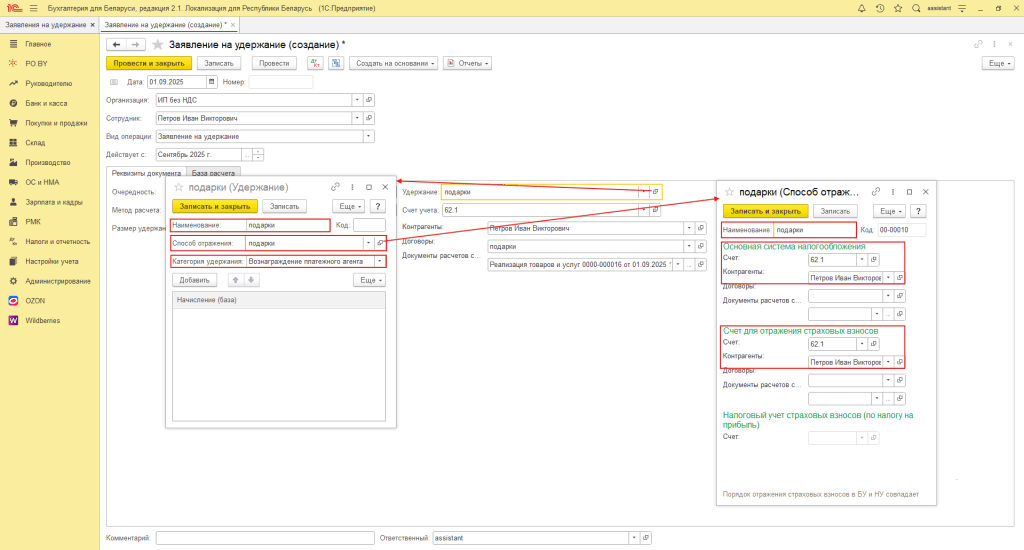Viewport: 1024px width, 550px height.
Task: Click the Дата input field
Action: tap(177, 82)
